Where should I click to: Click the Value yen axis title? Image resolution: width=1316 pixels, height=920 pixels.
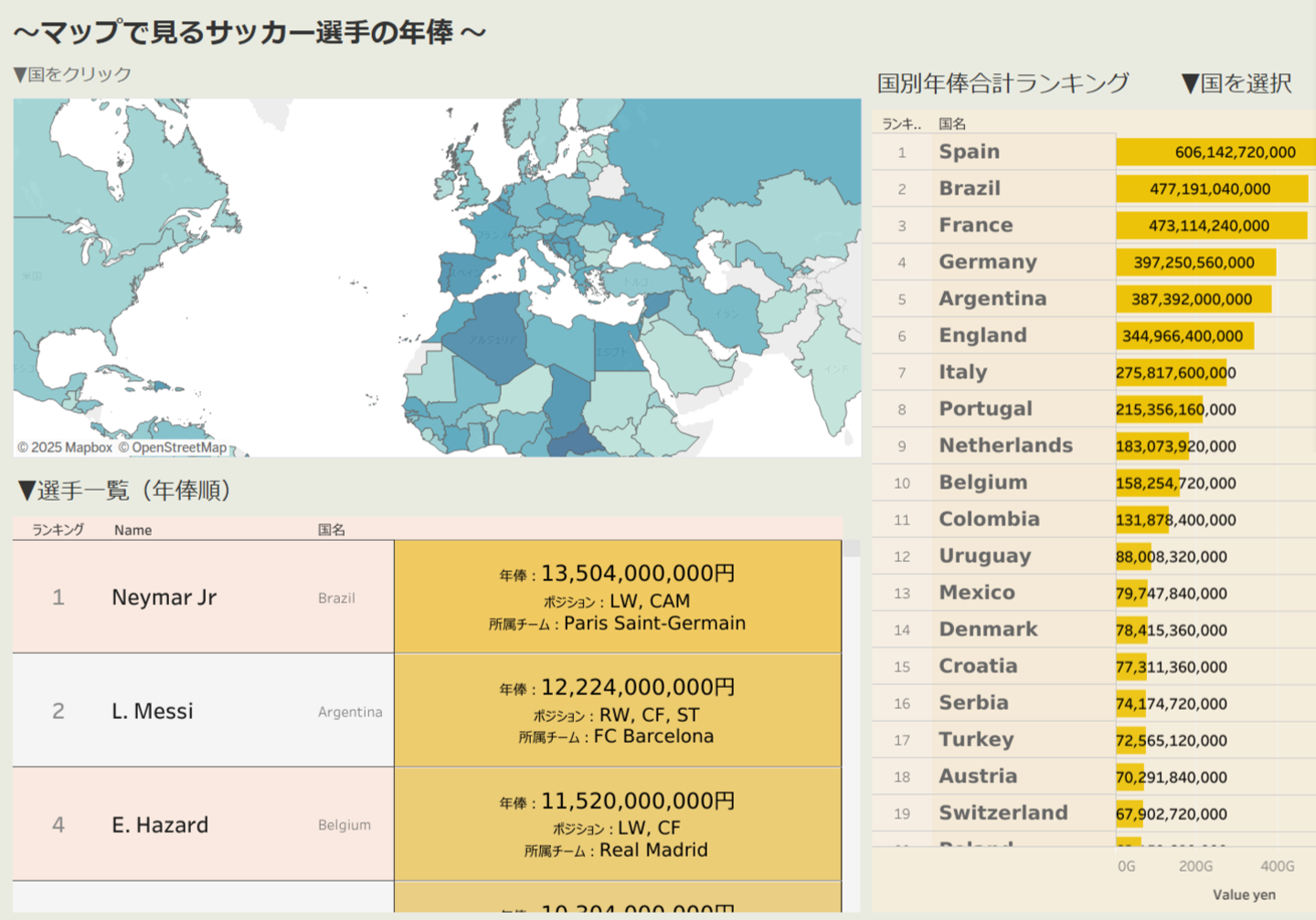click(x=1243, y=894)
